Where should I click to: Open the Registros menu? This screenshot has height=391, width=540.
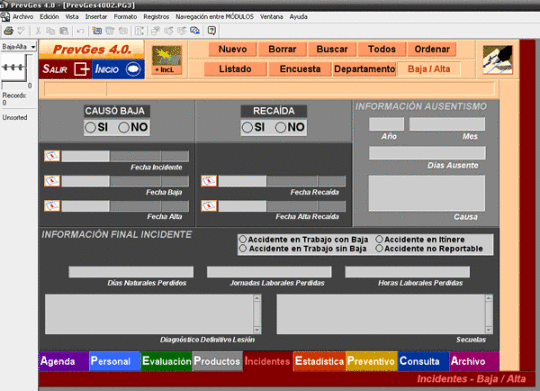click(156, 17)
